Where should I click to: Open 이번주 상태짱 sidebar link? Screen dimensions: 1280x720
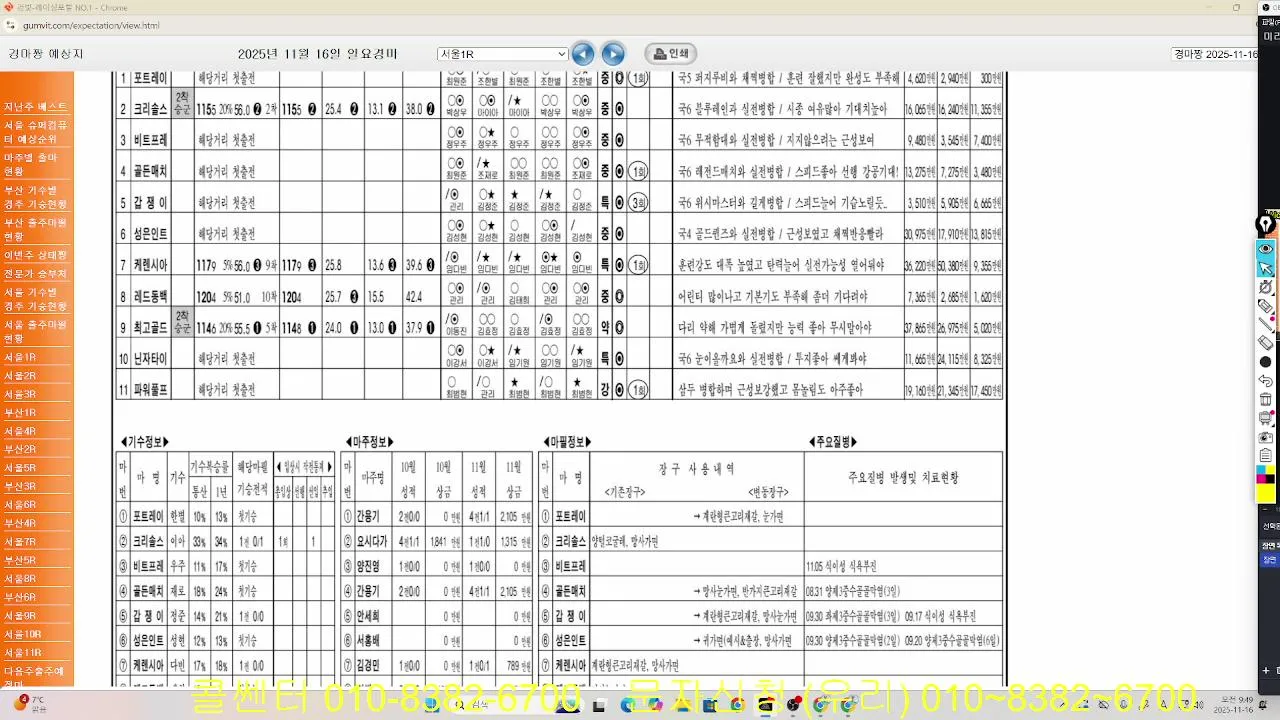pyautogui.click(x=36, y=255)
